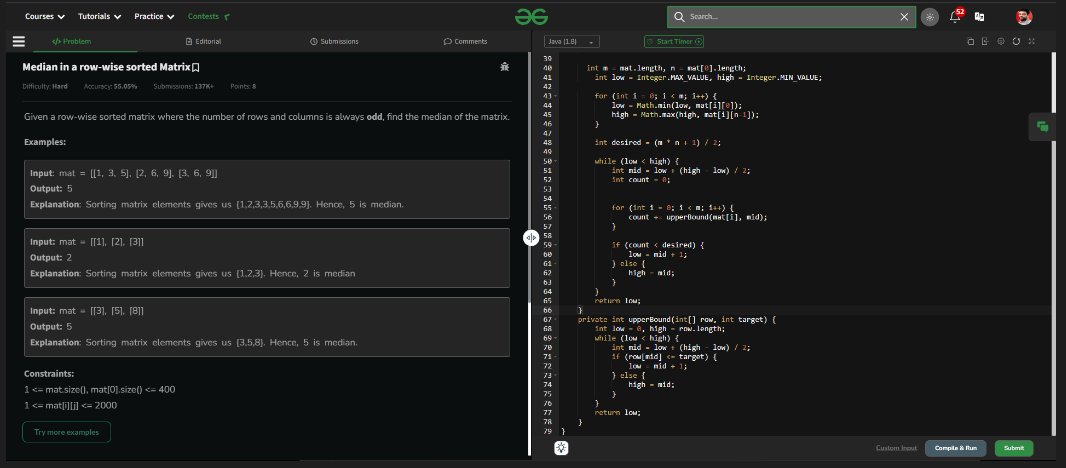Click the return low statement on line 65

[617, 301]
